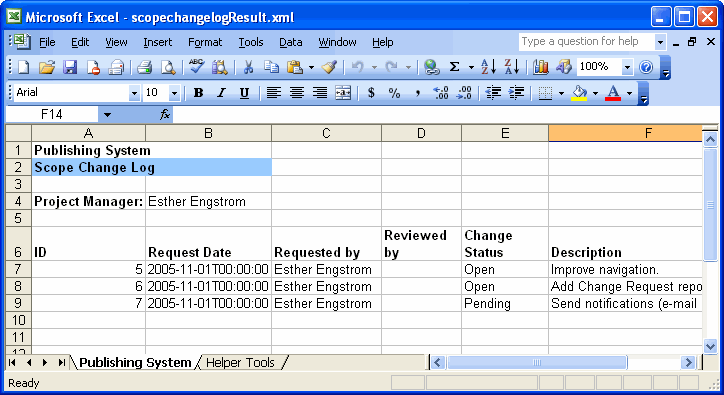
Task: Open Print Preview
Action: click(168, 67)
